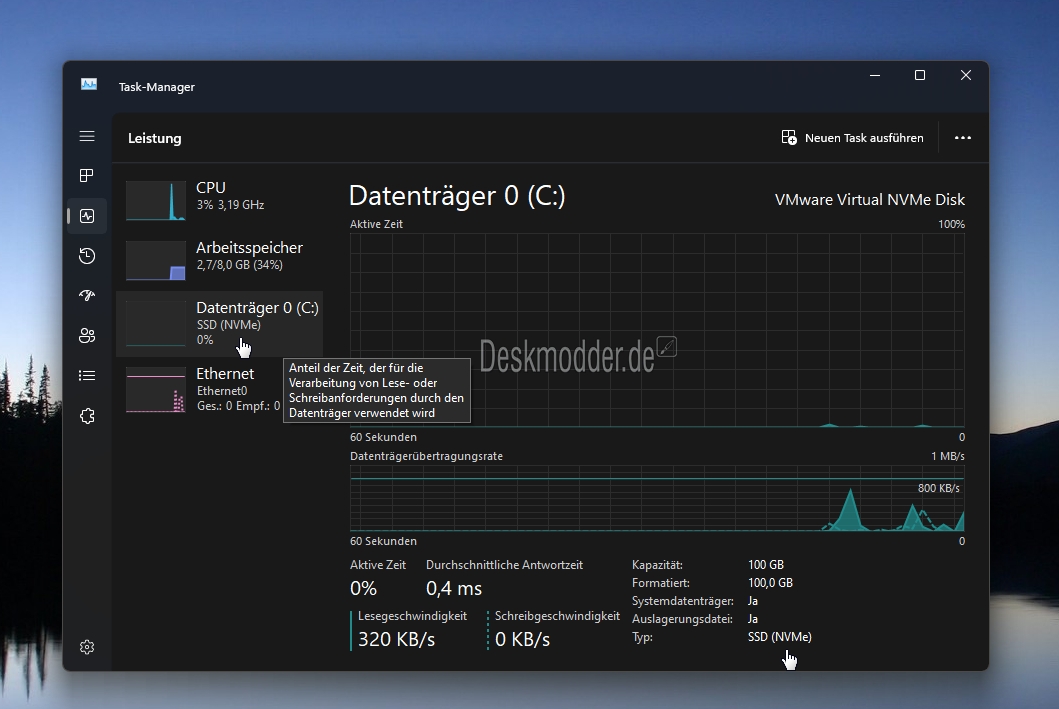Click the Ethernet mini graph thumbnail
Image resolution: width=1059 pixels, height=709 pixels.
point(156,390)
